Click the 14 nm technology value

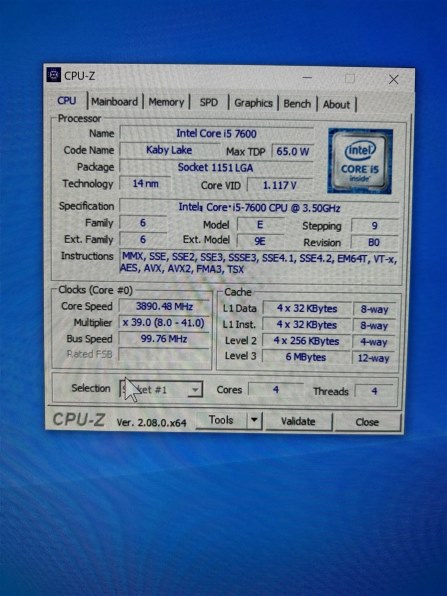pyautogui.click(x=146, y=184)
